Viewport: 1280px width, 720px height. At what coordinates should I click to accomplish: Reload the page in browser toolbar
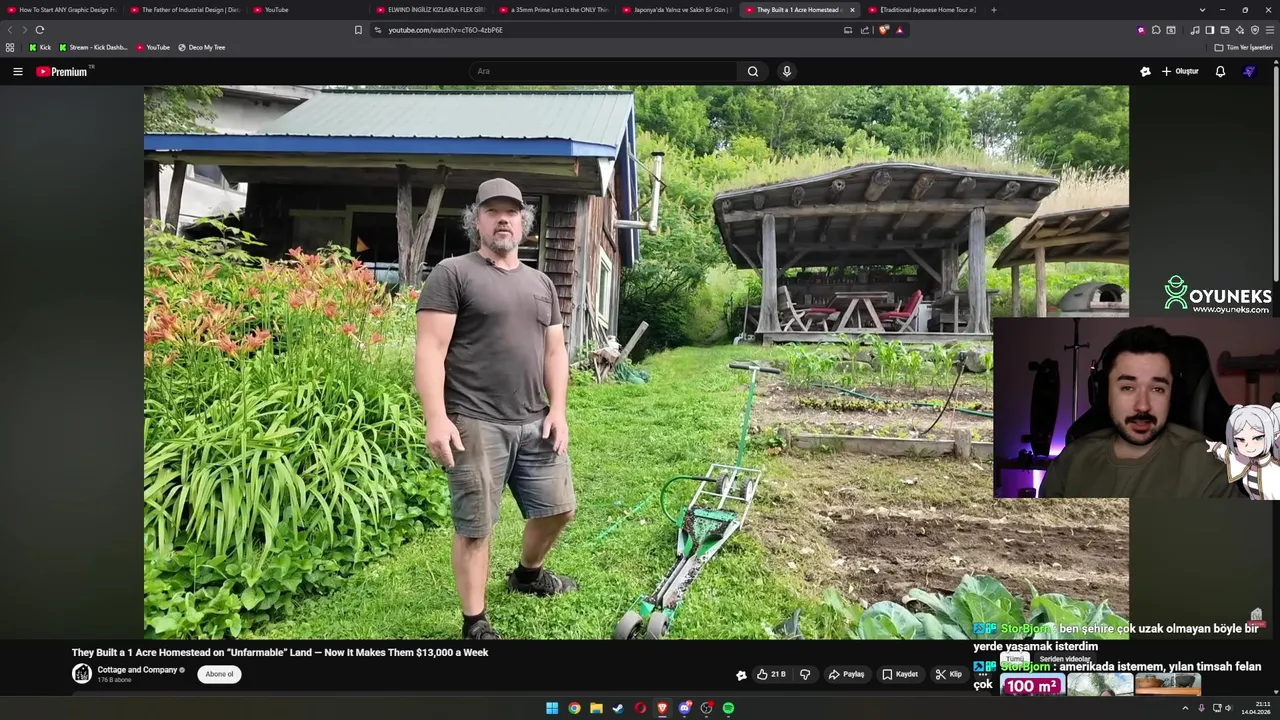tap(39, 30)
